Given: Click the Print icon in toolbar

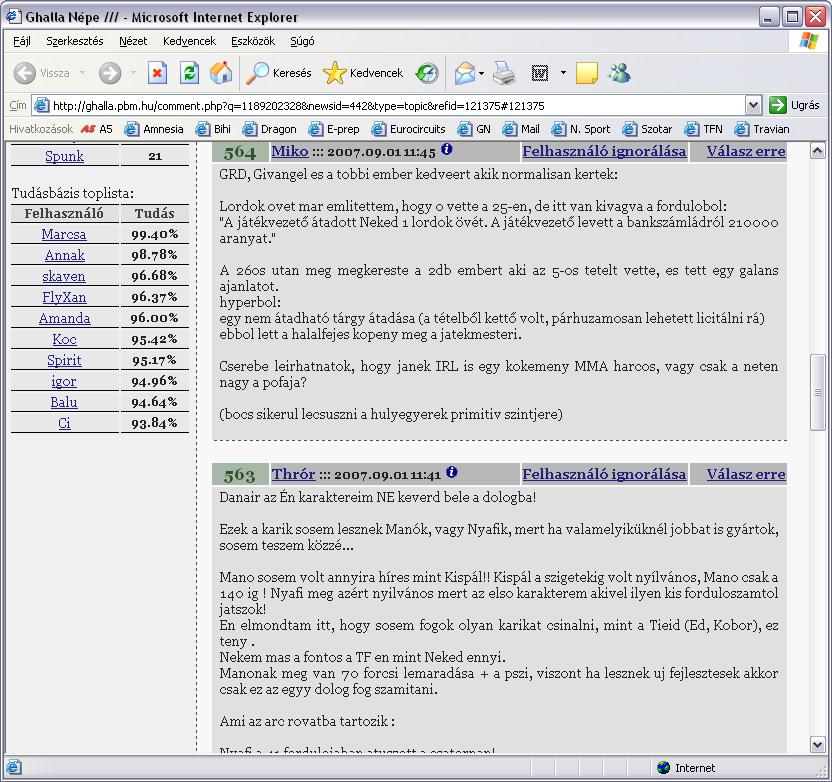Looking at the screenshot, I should [x=503, y=73].
